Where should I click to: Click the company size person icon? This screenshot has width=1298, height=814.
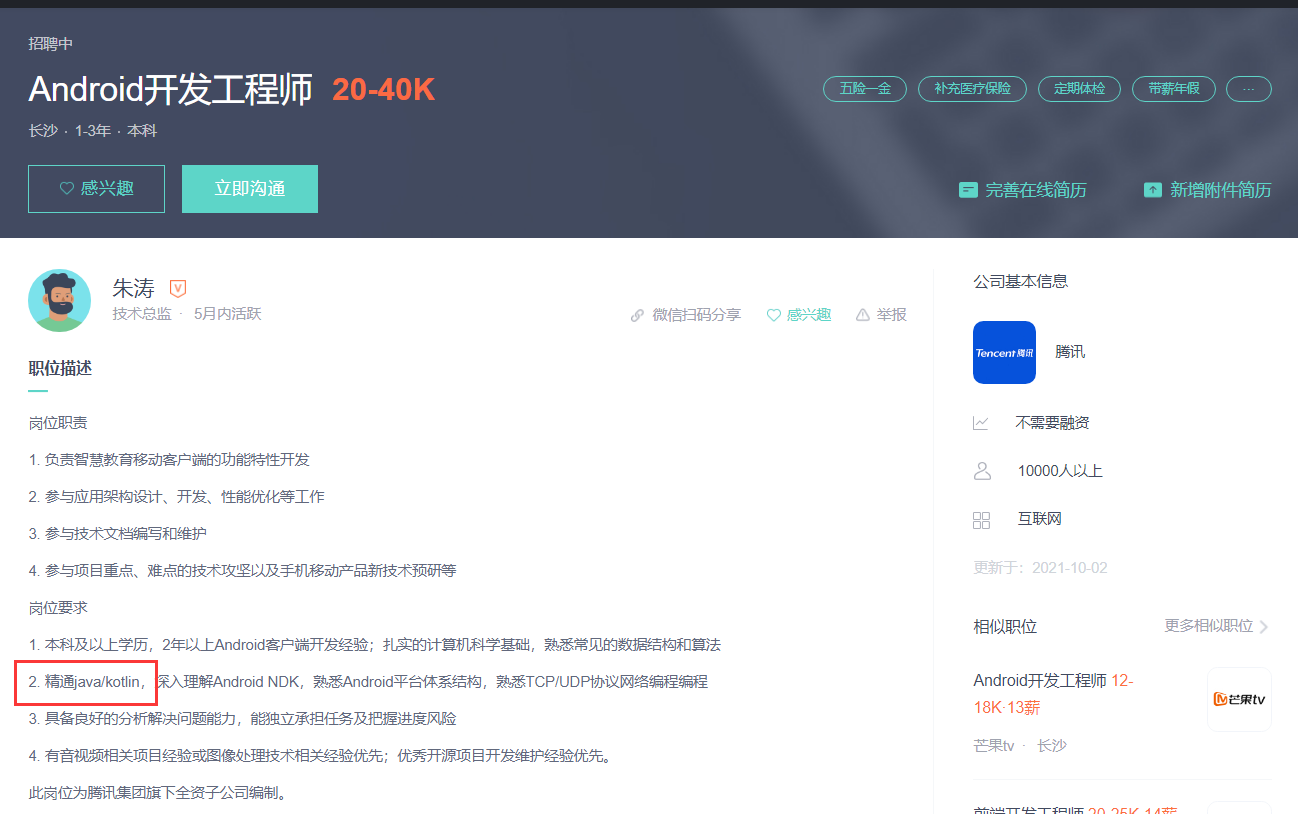(981, 471)
